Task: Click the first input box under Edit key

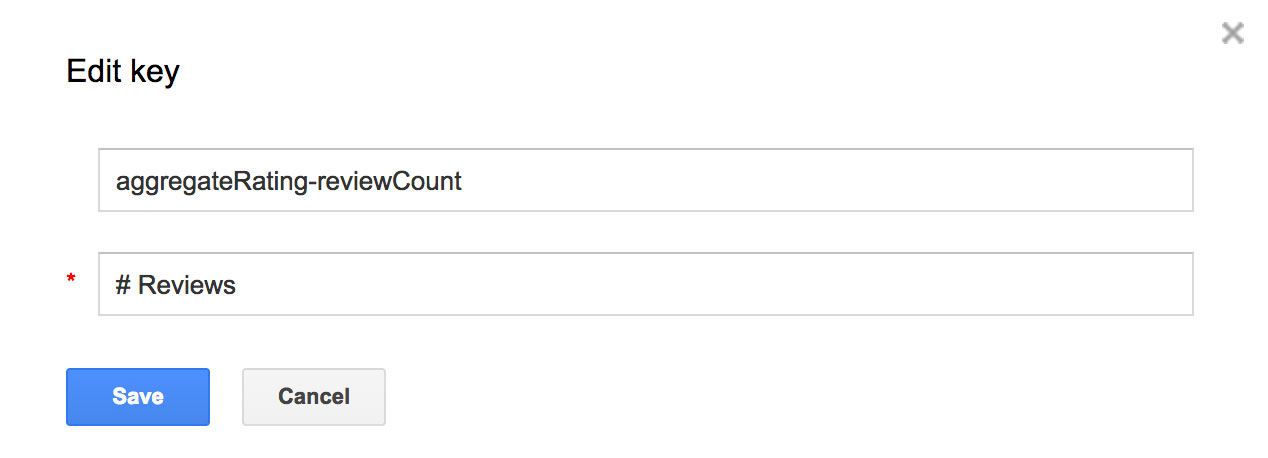Action: pyautogui.click(x=645, y=181)
